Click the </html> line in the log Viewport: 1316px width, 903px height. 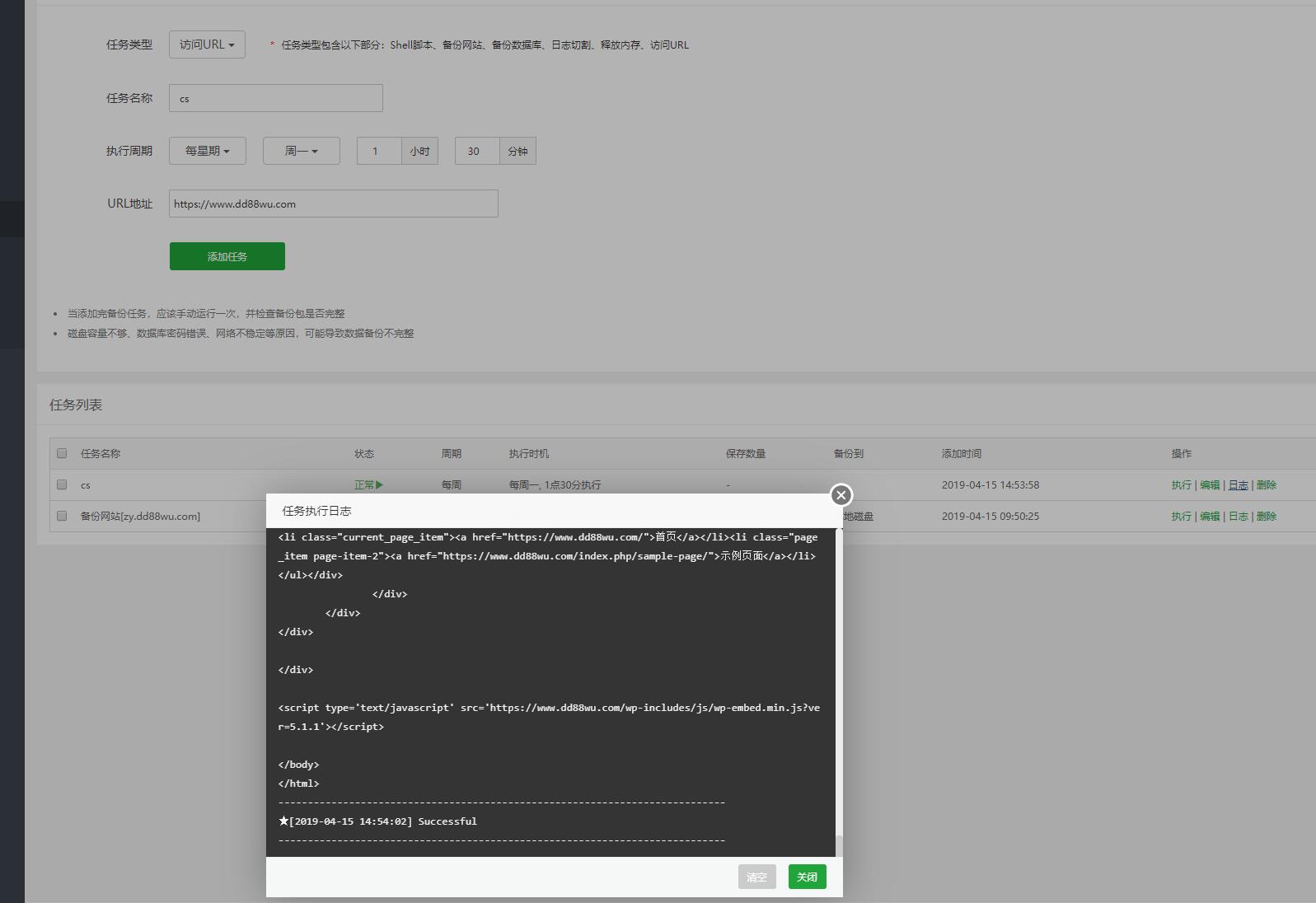click(x=298, y=784)
